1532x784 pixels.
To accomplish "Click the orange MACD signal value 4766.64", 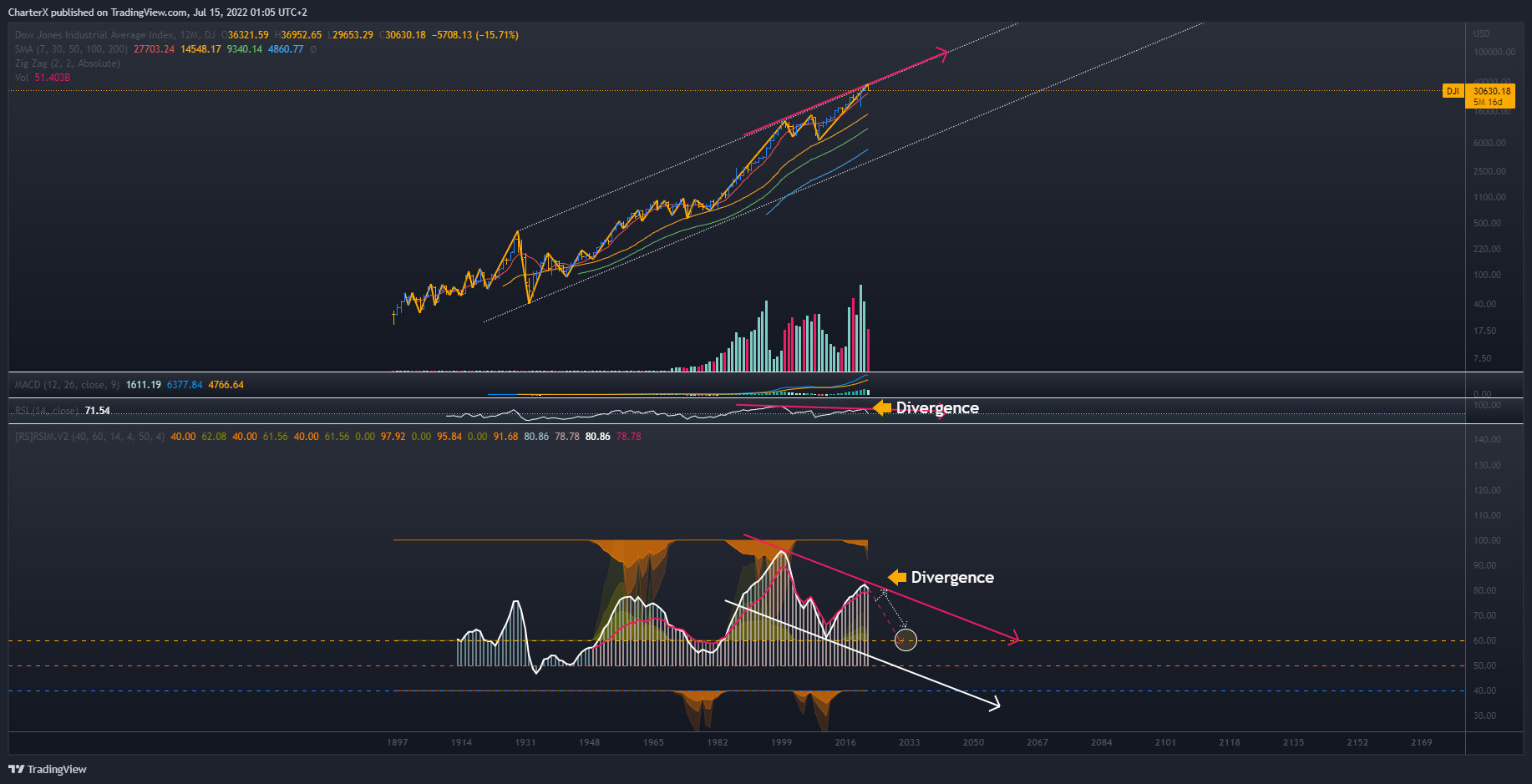I will point(226,385).
